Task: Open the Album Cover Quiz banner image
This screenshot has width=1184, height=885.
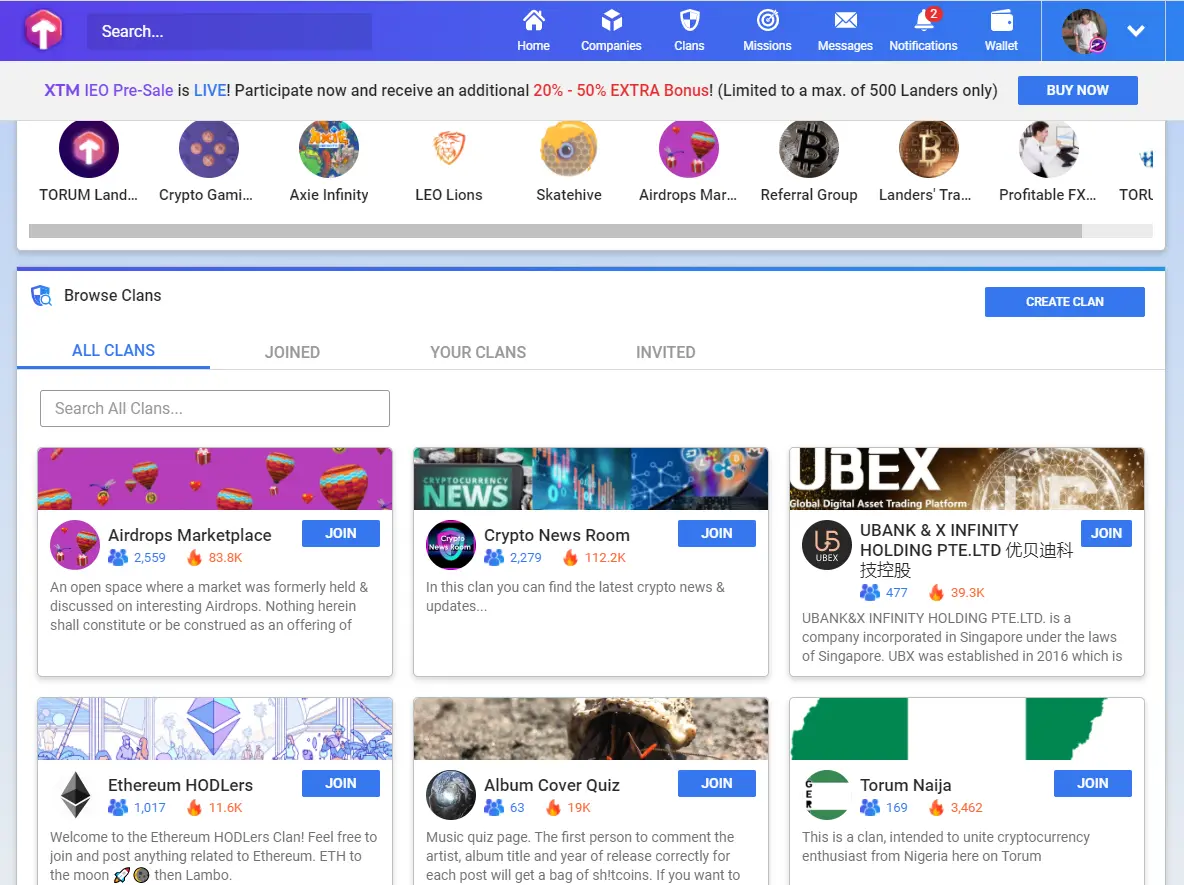Action: pyautogui.click(x=591, y=729)
